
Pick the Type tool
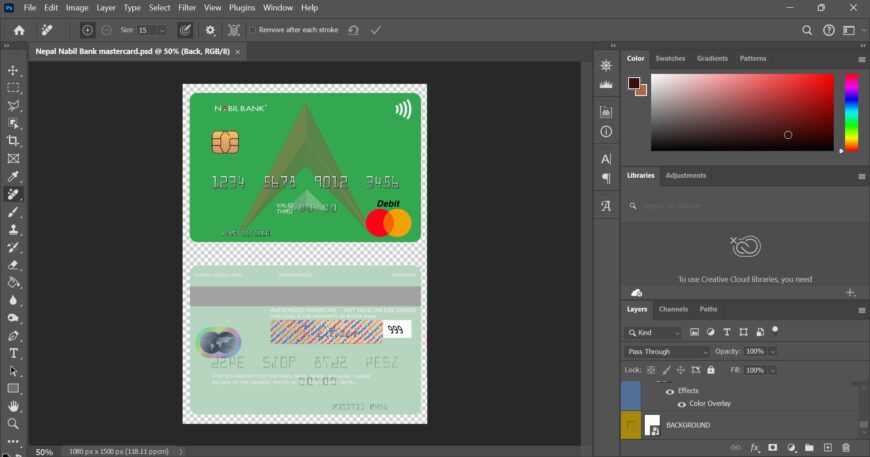pos(14,353)
